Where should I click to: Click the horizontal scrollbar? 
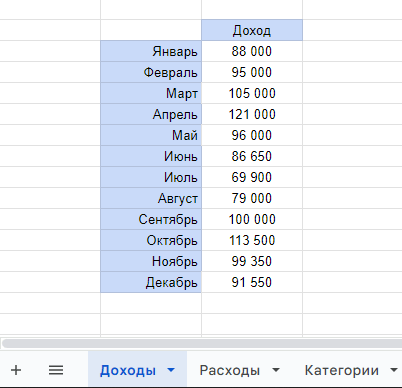(202, 343)
